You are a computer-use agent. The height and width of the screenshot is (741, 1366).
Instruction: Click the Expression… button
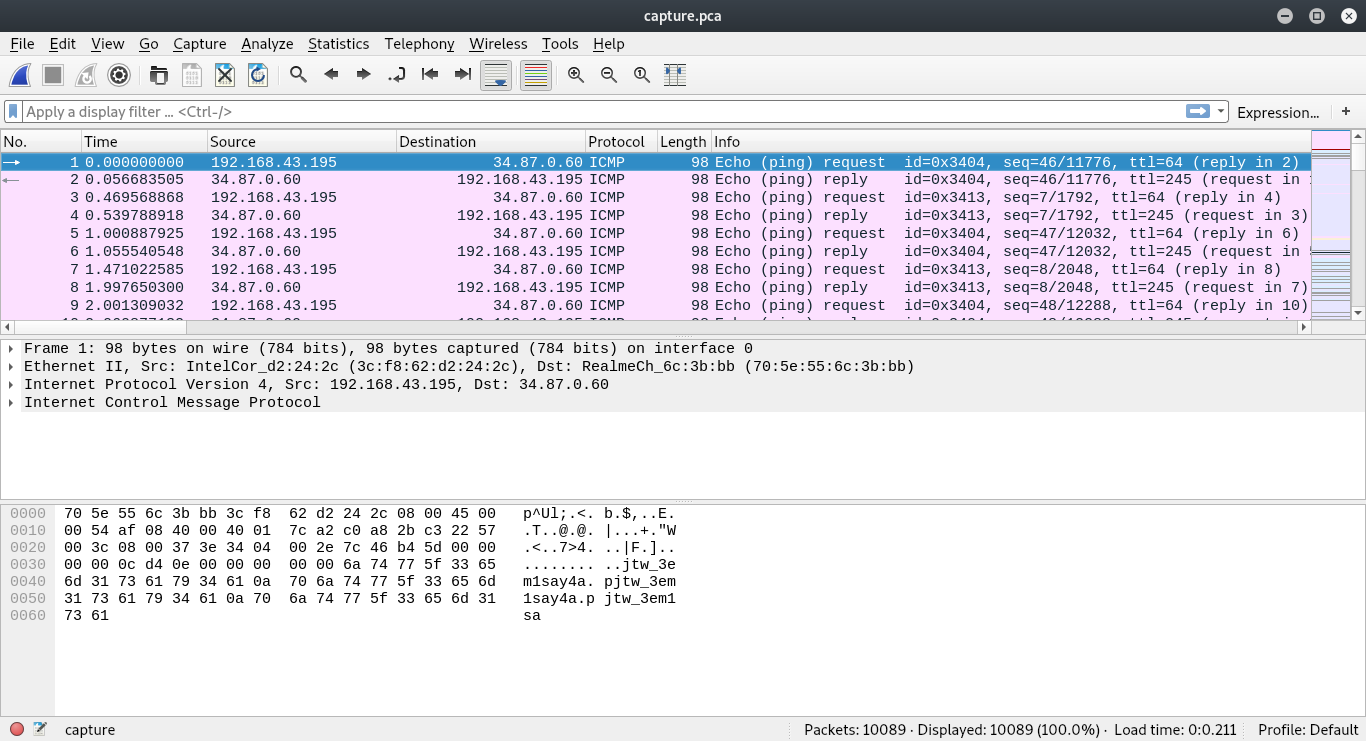point(1278,112)
